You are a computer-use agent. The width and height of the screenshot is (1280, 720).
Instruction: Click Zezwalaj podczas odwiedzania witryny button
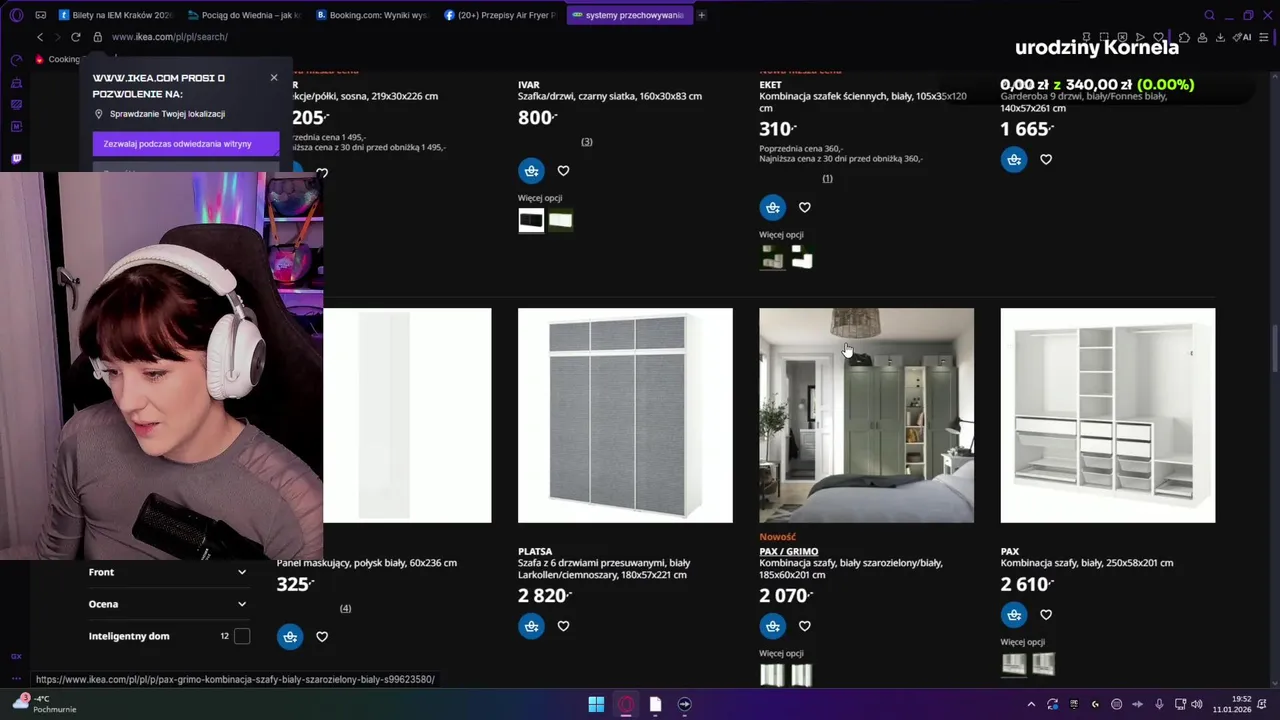pyautogui.click(x=186, y=144)
